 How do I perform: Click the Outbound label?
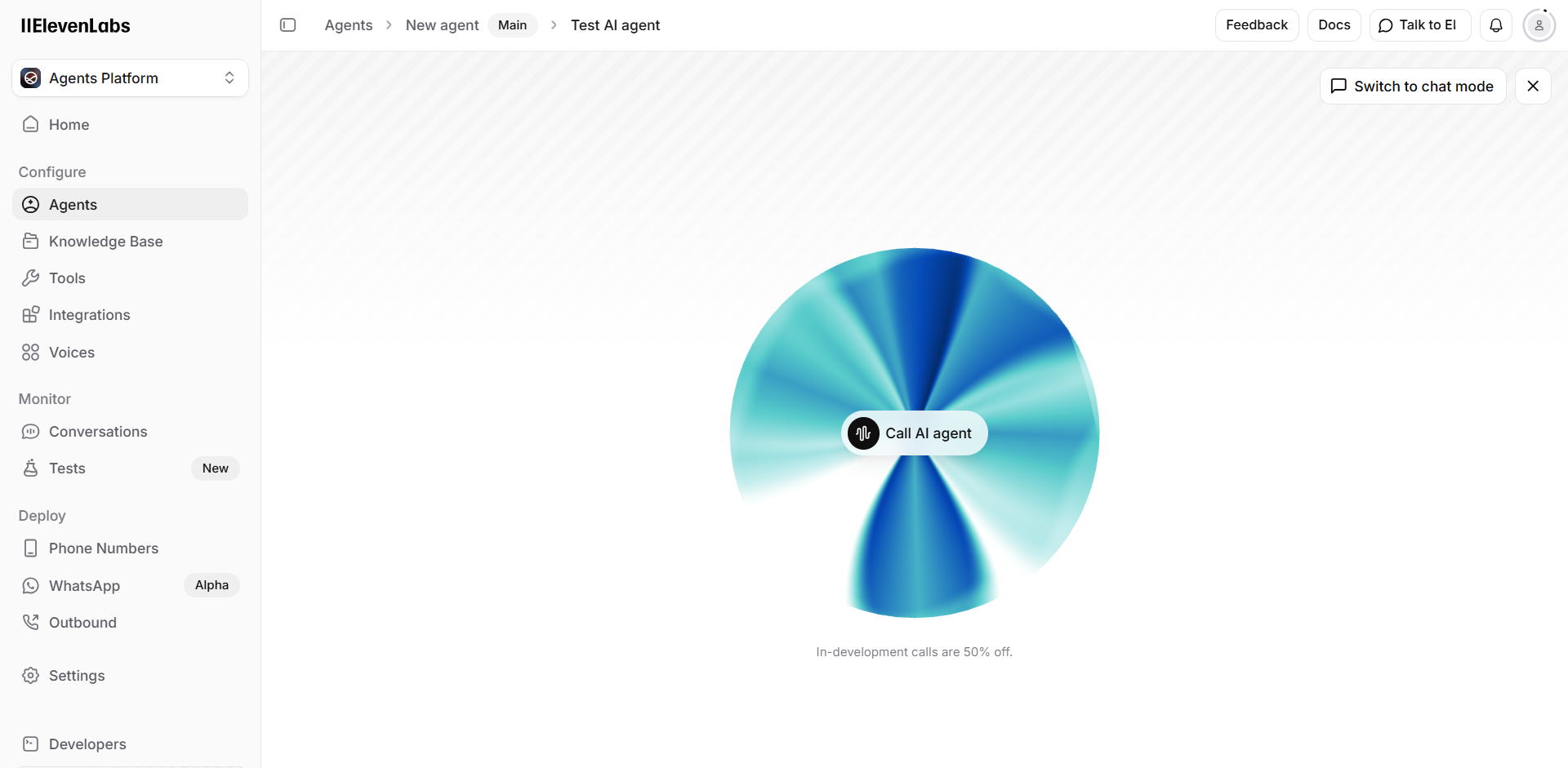(82, 623)
